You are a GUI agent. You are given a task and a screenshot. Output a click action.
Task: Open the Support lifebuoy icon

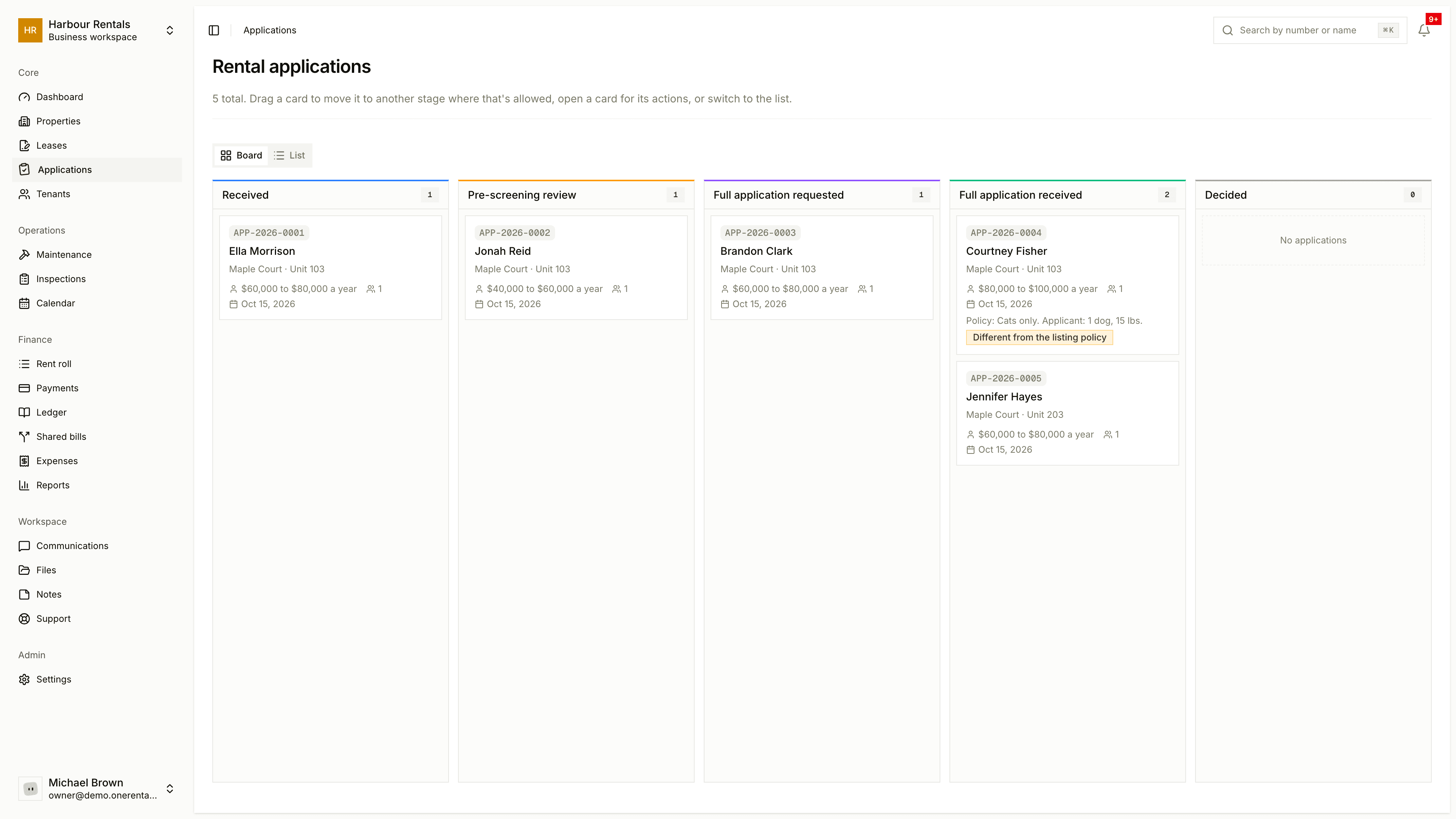pyautogui.click(x=24, y=619)
